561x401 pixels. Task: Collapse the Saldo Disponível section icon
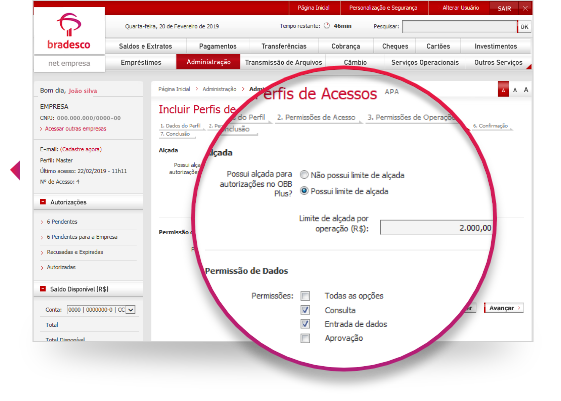pyautogui.click(x=43, y=288)
